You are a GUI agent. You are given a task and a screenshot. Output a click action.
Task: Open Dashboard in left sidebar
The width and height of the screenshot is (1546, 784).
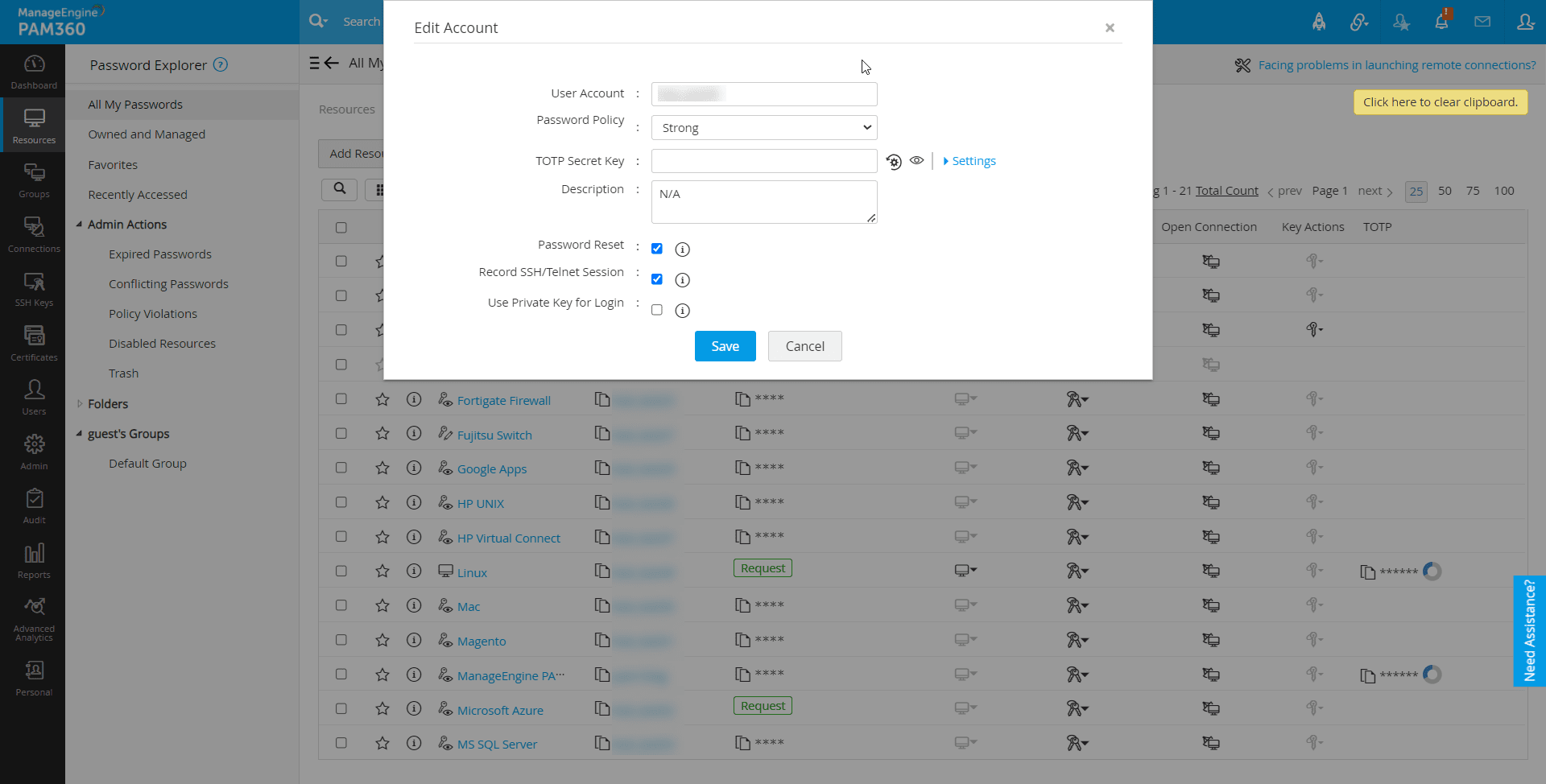click(x=34, y=72)
